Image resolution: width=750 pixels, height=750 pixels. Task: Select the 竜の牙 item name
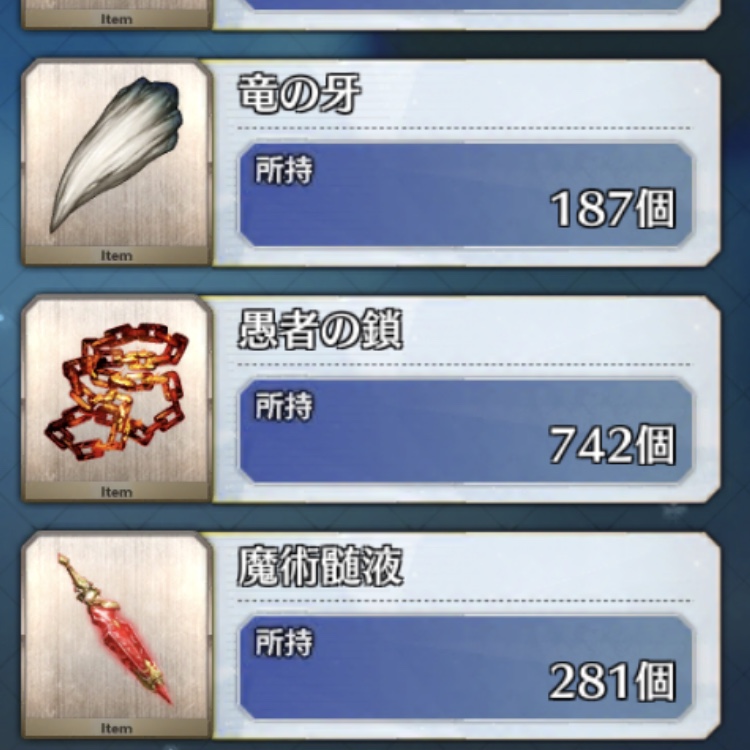tap(299, 93)
